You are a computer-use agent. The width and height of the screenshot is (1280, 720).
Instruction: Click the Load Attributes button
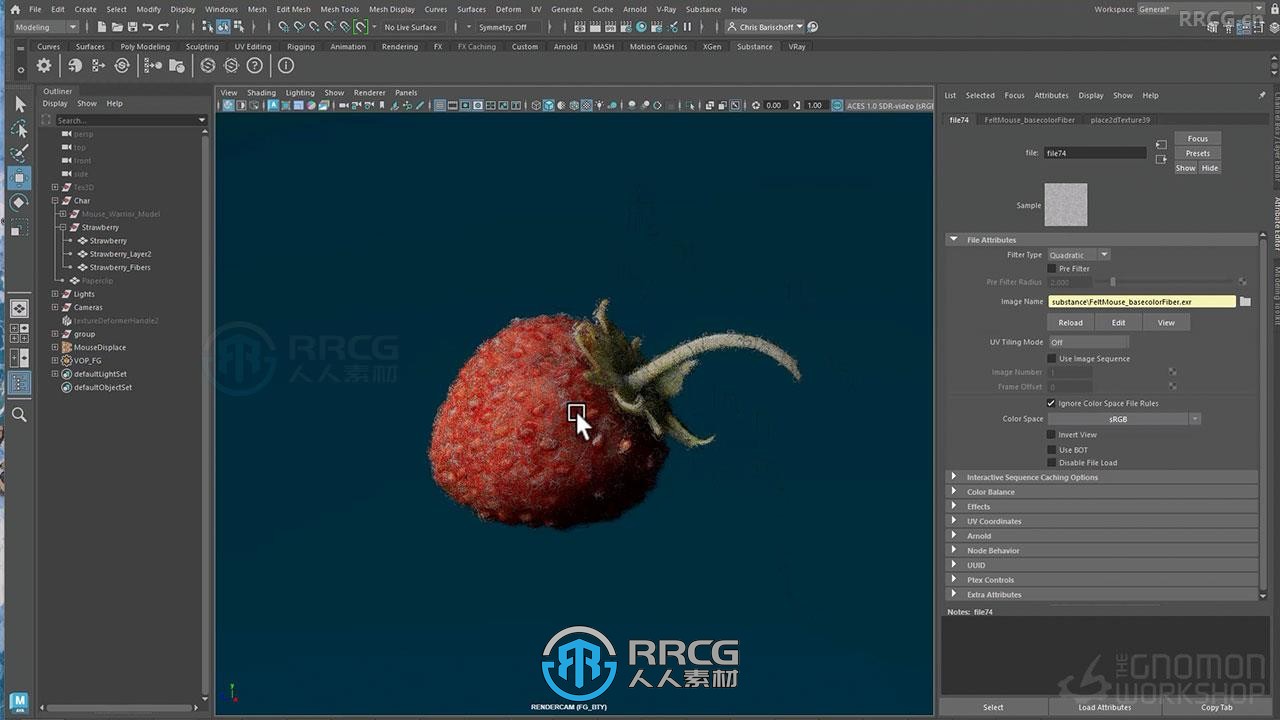pos(1105,707)
